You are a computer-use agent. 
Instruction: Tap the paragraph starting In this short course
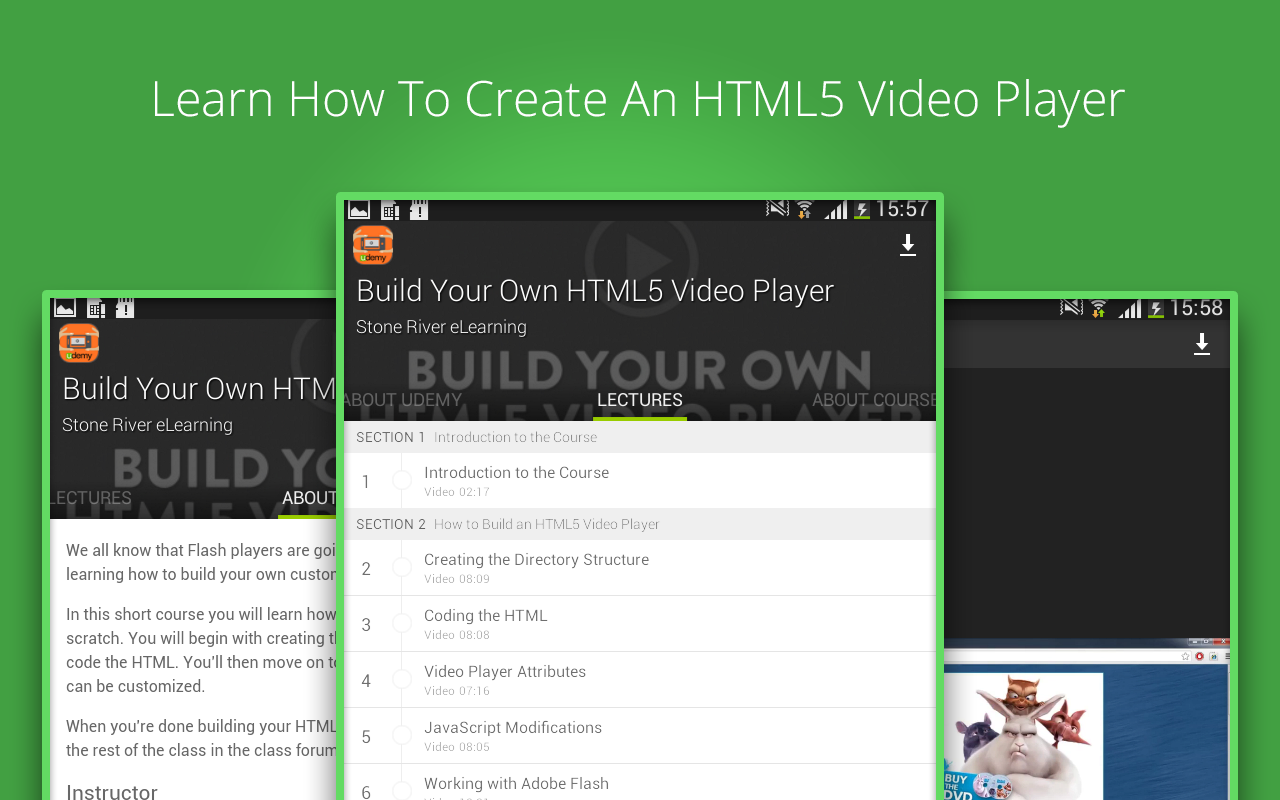coord(201,650)
